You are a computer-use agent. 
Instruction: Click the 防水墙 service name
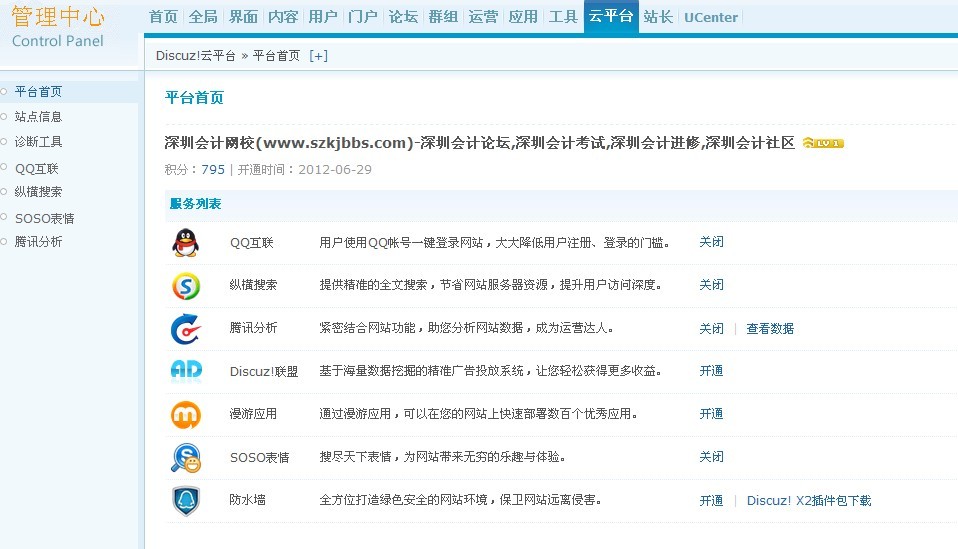tap(247, 500)
